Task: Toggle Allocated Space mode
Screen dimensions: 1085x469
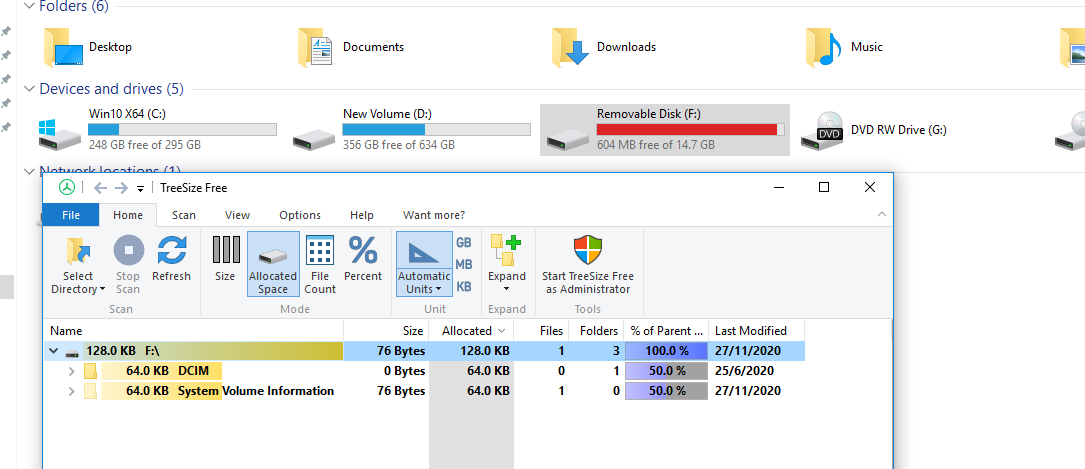Action: 273,264
